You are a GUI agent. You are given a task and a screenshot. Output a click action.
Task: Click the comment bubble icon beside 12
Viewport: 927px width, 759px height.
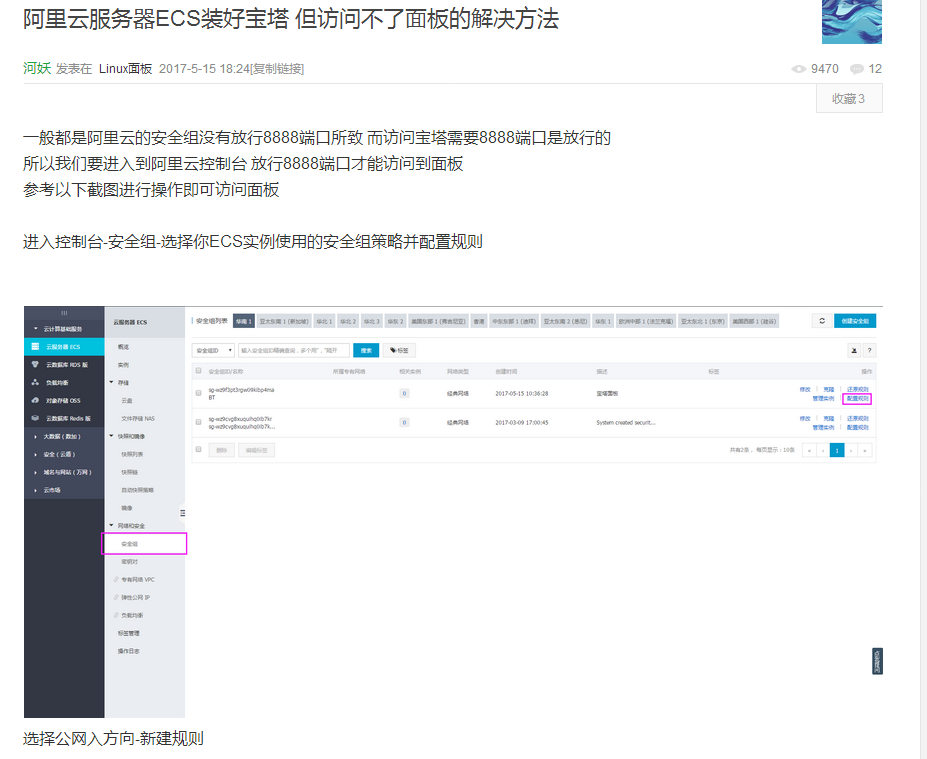857,69
